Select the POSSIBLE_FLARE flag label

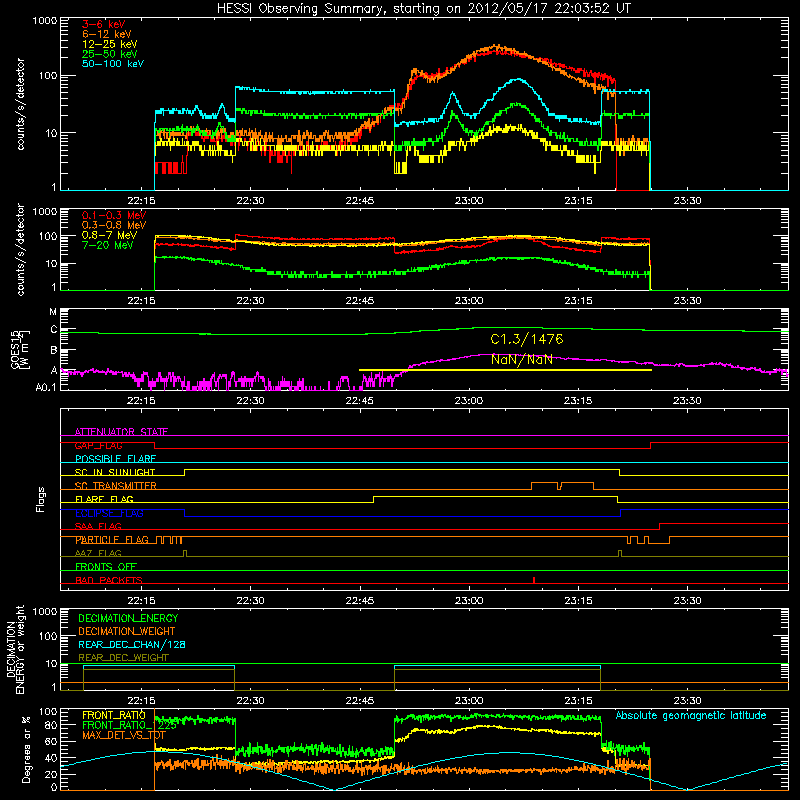115,459
